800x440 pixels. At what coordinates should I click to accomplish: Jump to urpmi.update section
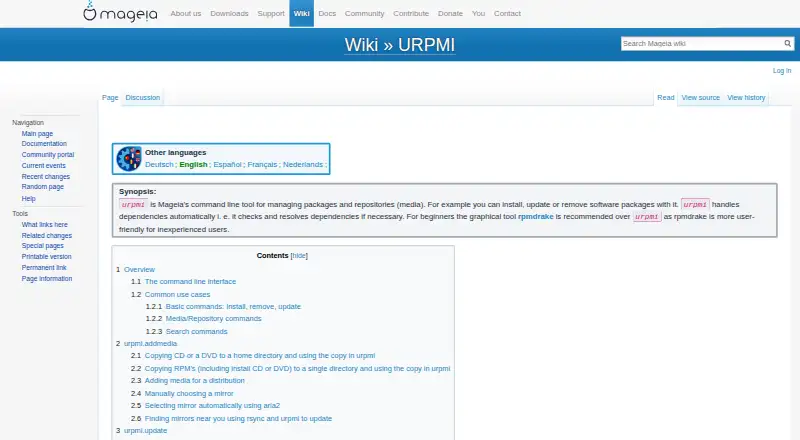click(145, 431)
